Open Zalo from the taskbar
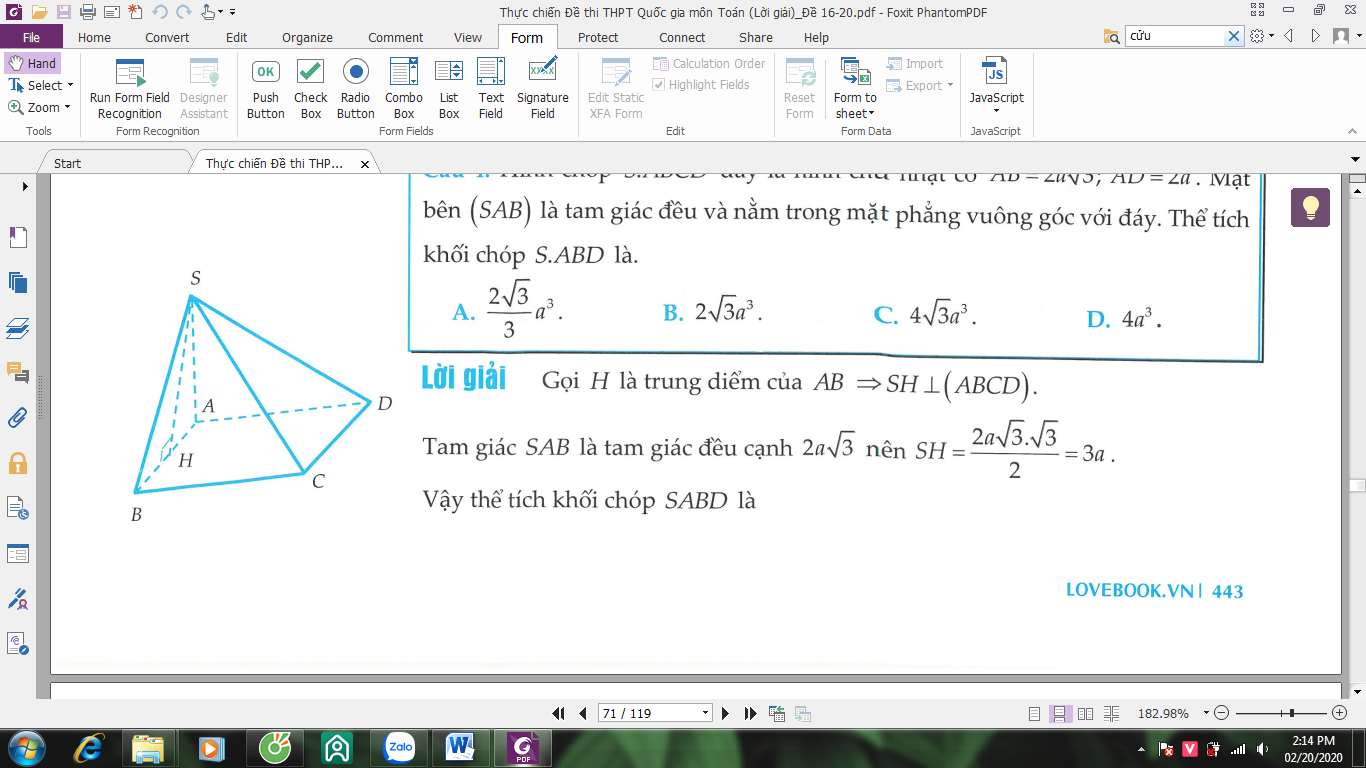Viewport: 1366px width, 768px height. pyautogui.click(x=400, y=747)
